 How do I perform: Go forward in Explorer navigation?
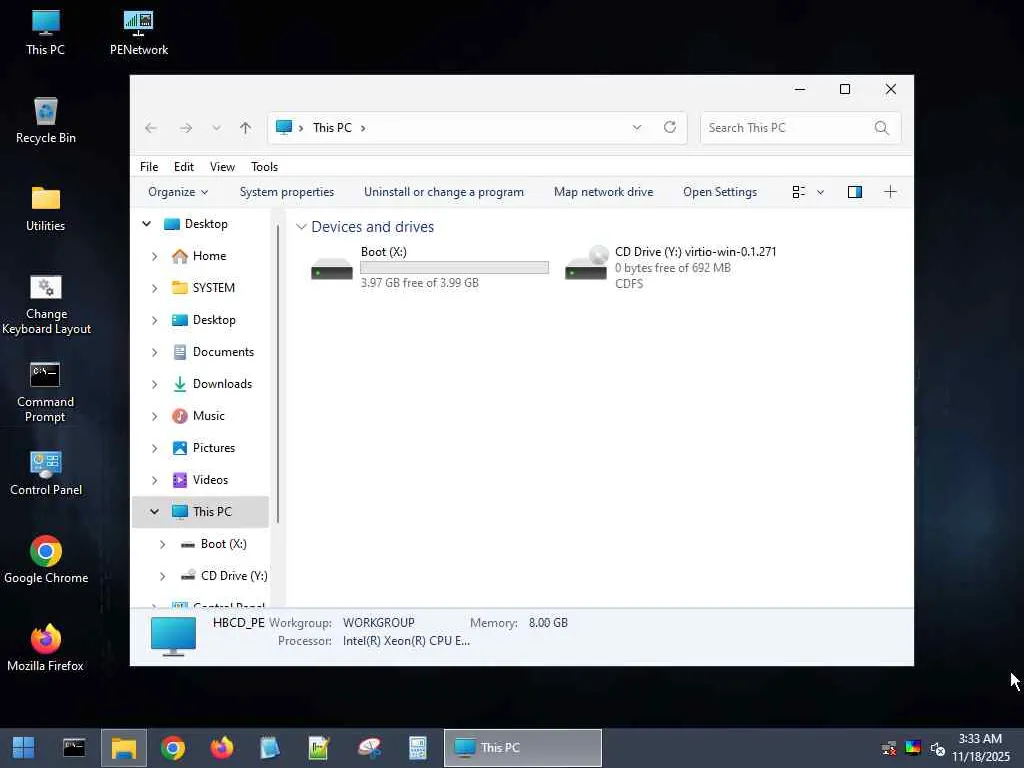pos(186,128)
